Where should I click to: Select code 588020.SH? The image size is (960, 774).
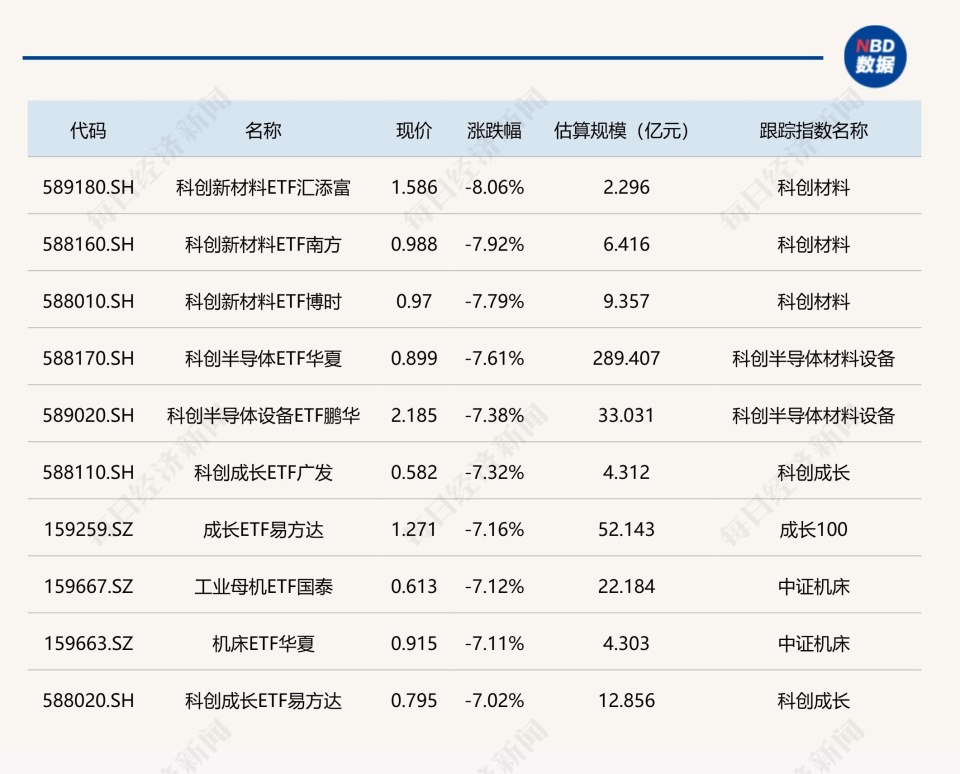tap(88, 700)
